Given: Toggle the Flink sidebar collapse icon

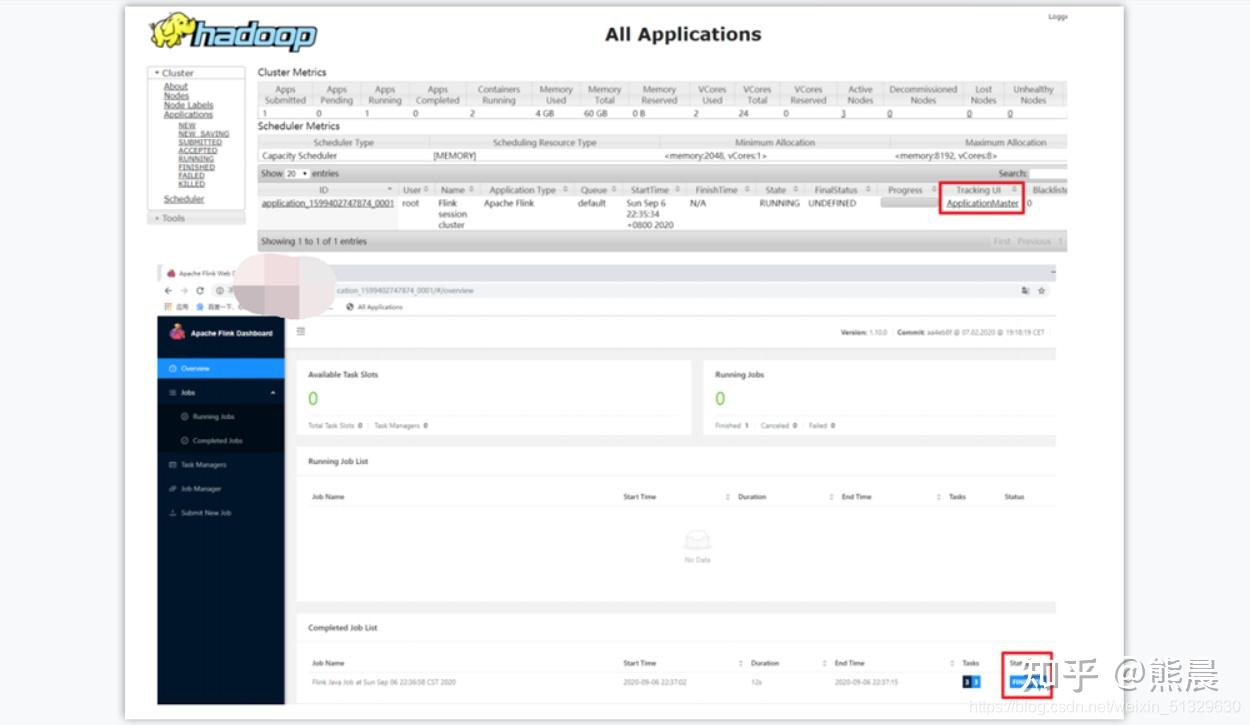Looking at the screenshot, I should pos(301,331).
